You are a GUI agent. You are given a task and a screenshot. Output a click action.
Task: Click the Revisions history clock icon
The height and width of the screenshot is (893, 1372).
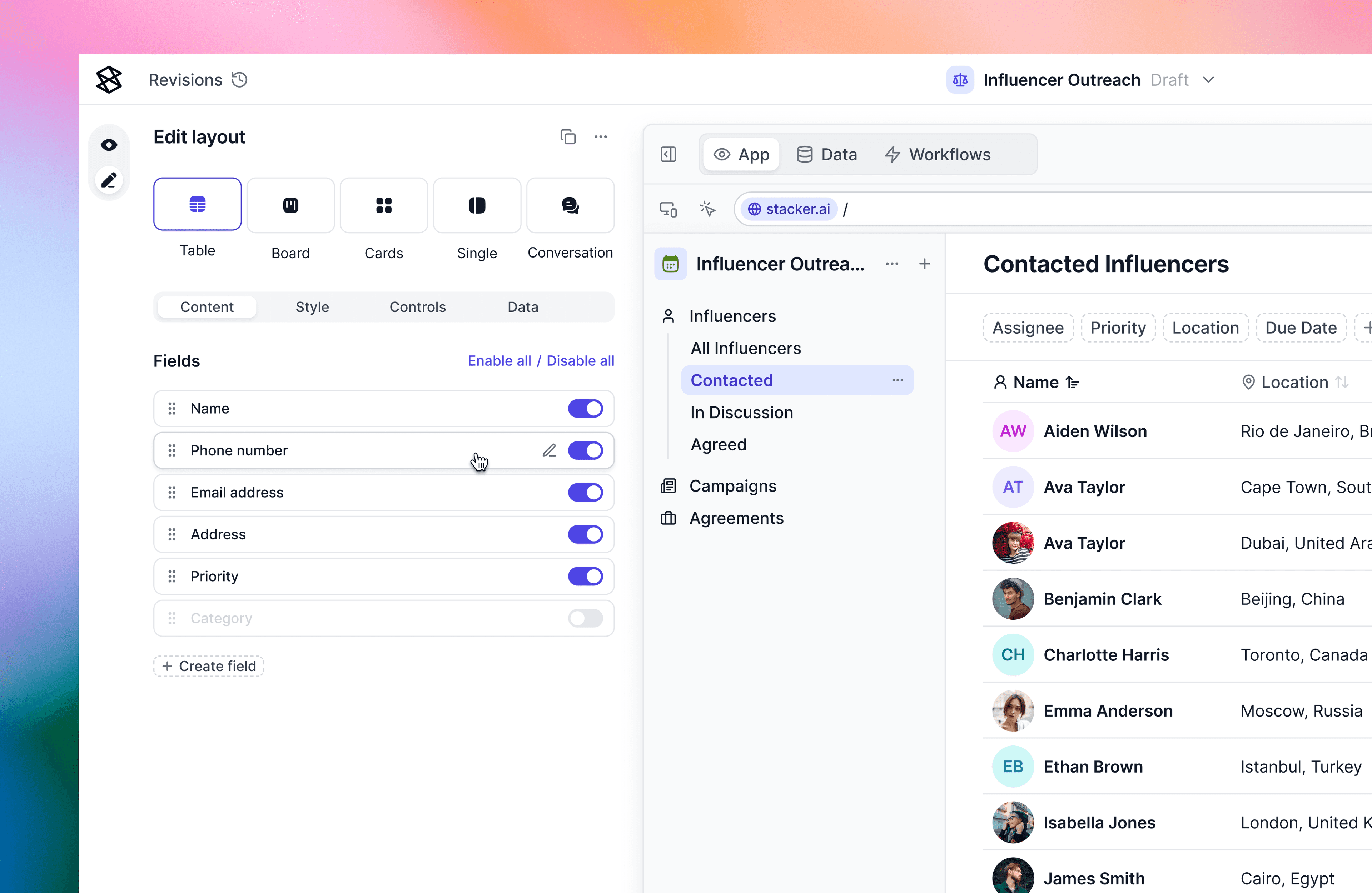[239, 80]
